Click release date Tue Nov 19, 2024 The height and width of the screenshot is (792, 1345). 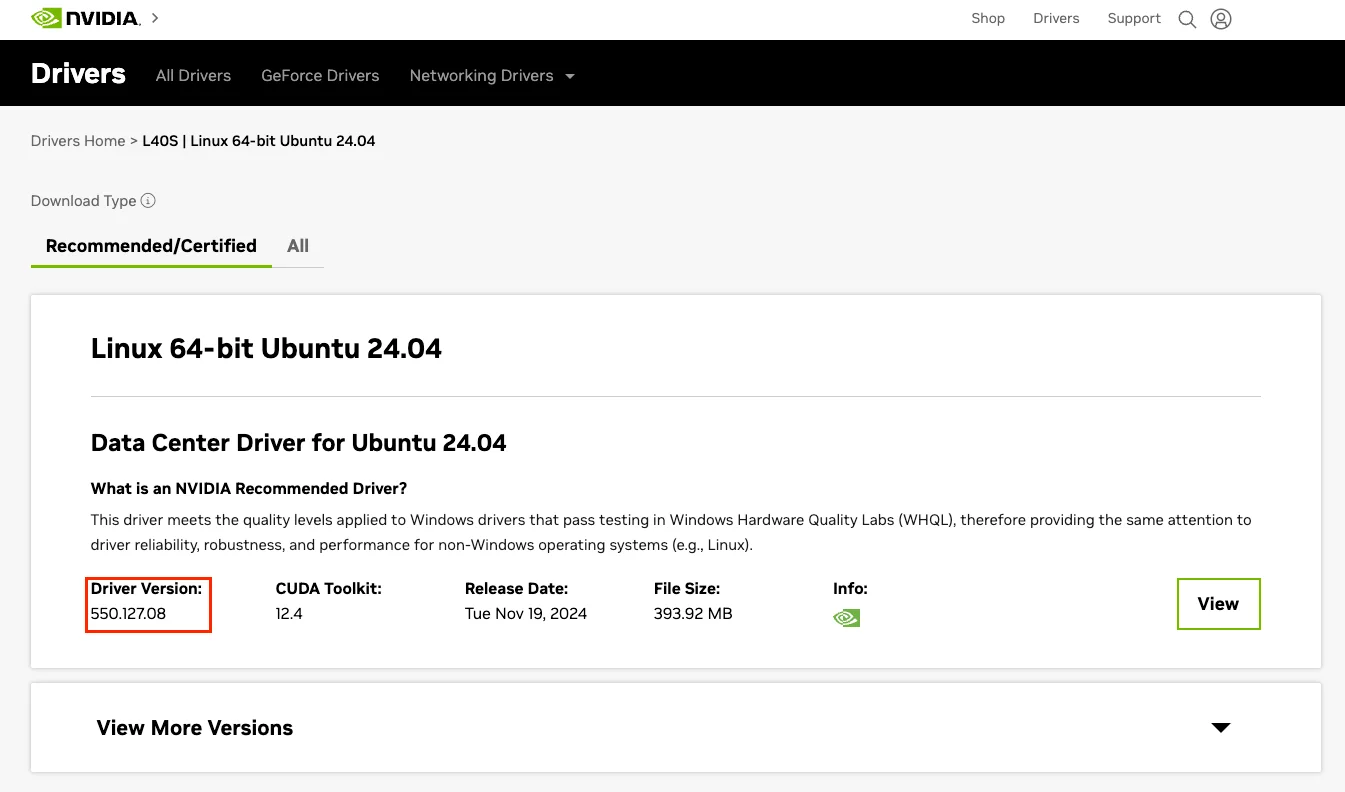point(526,614)
